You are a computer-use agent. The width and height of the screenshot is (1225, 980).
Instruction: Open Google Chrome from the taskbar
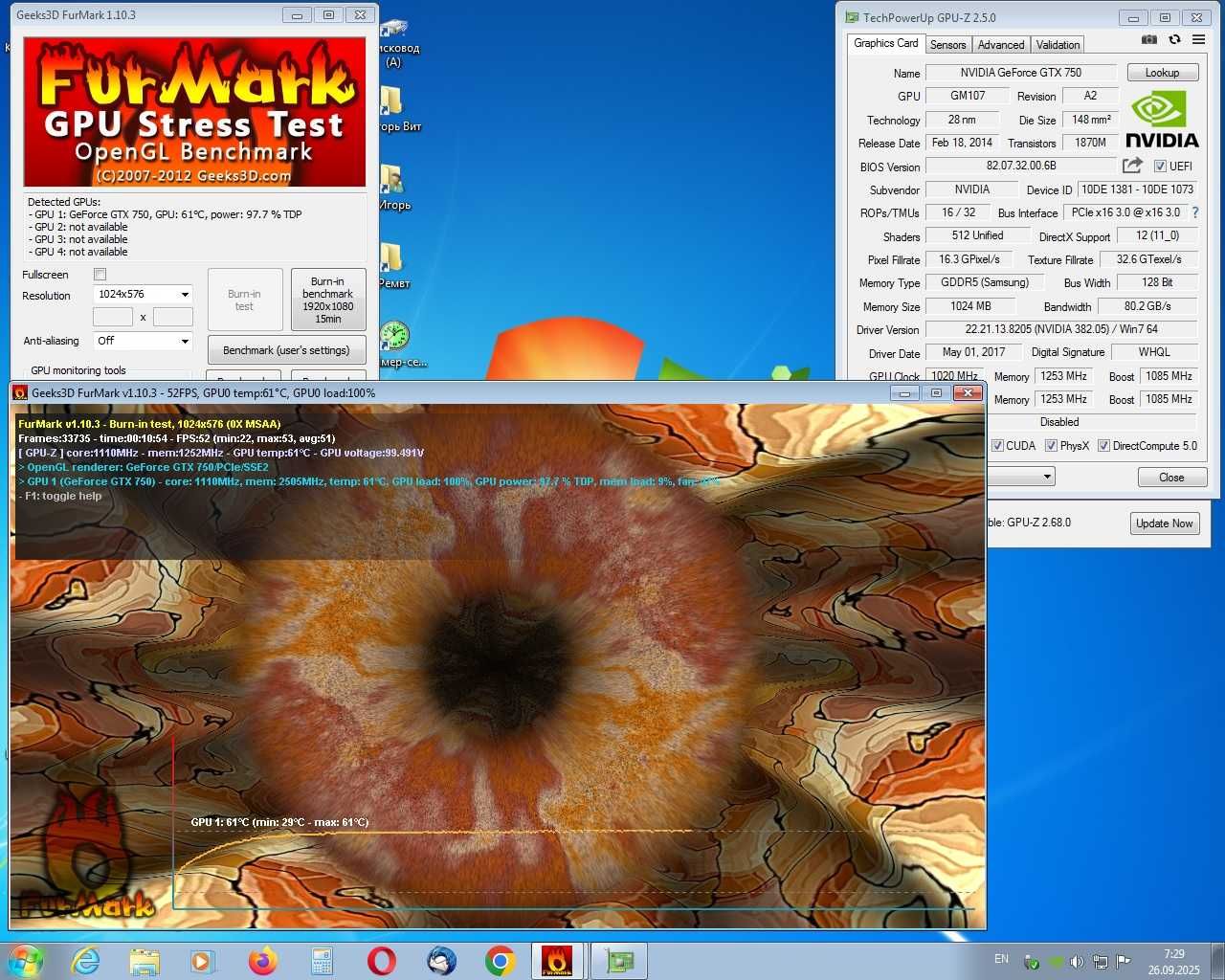coord(500,961)
